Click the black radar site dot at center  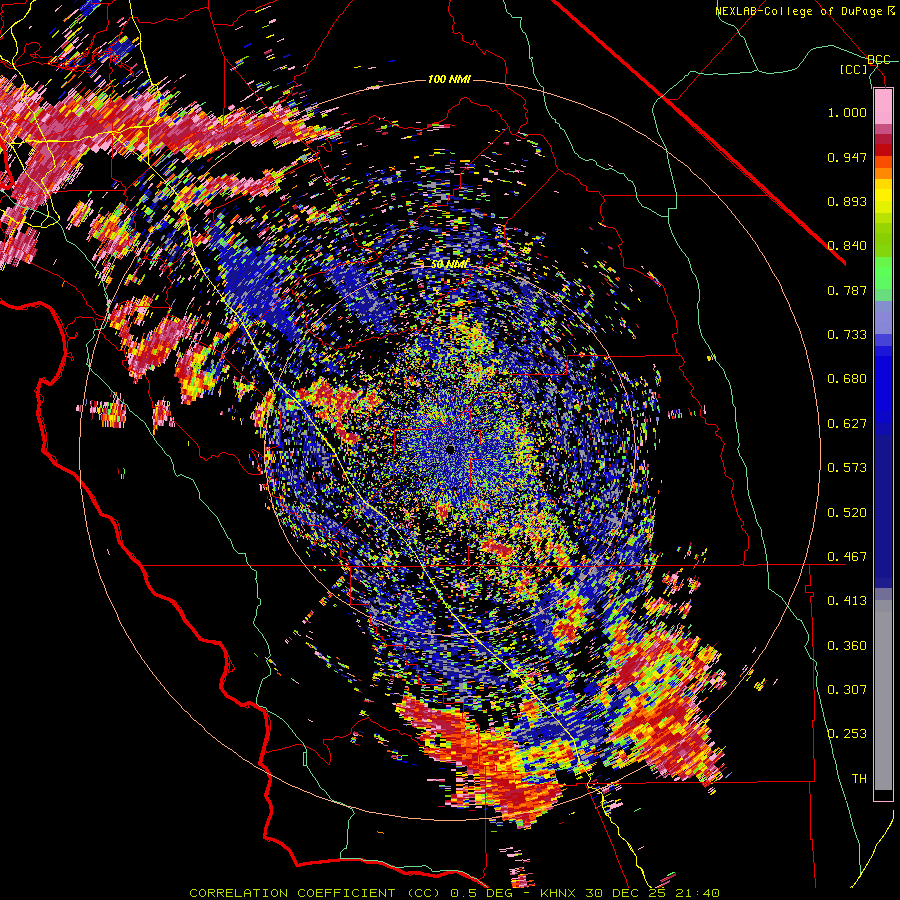[451, 450]
